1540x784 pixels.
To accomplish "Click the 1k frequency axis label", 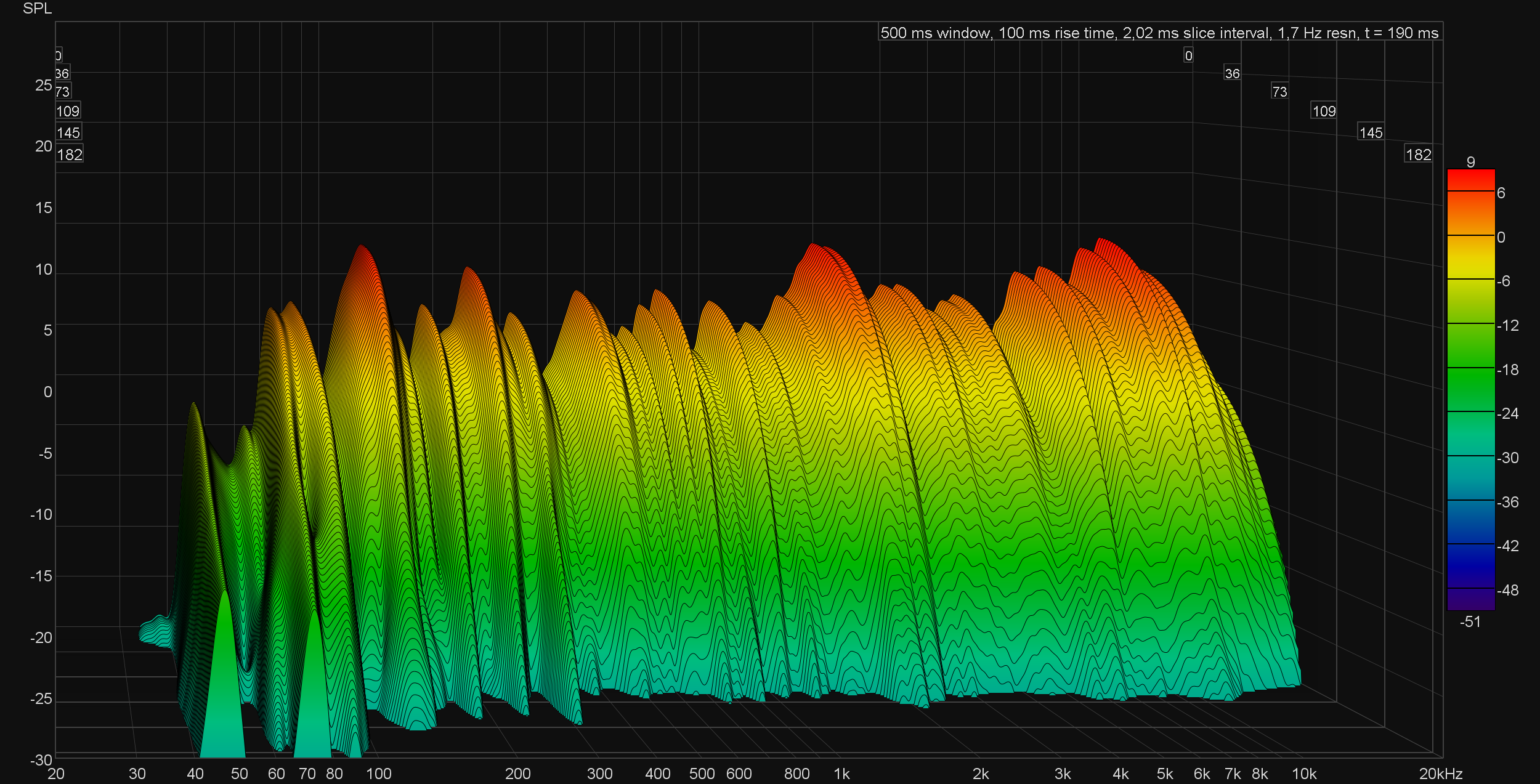I will tap(841, 774).
